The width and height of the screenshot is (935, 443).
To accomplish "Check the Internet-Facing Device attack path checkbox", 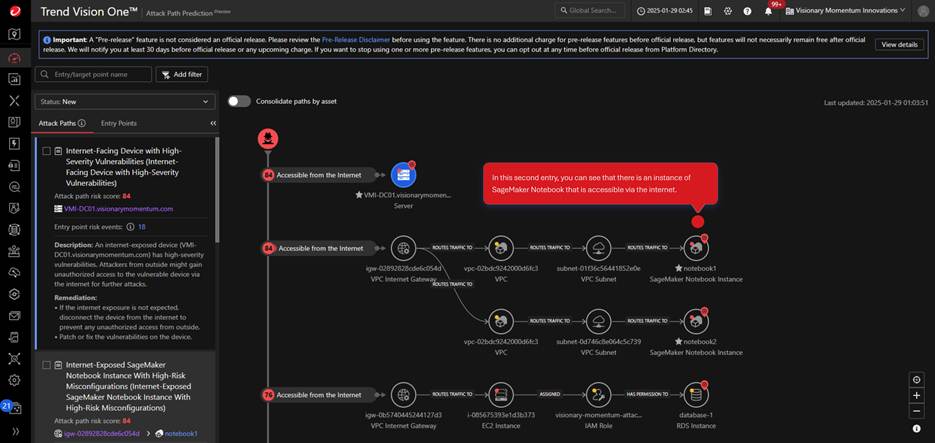I will [x=47, y=151].
